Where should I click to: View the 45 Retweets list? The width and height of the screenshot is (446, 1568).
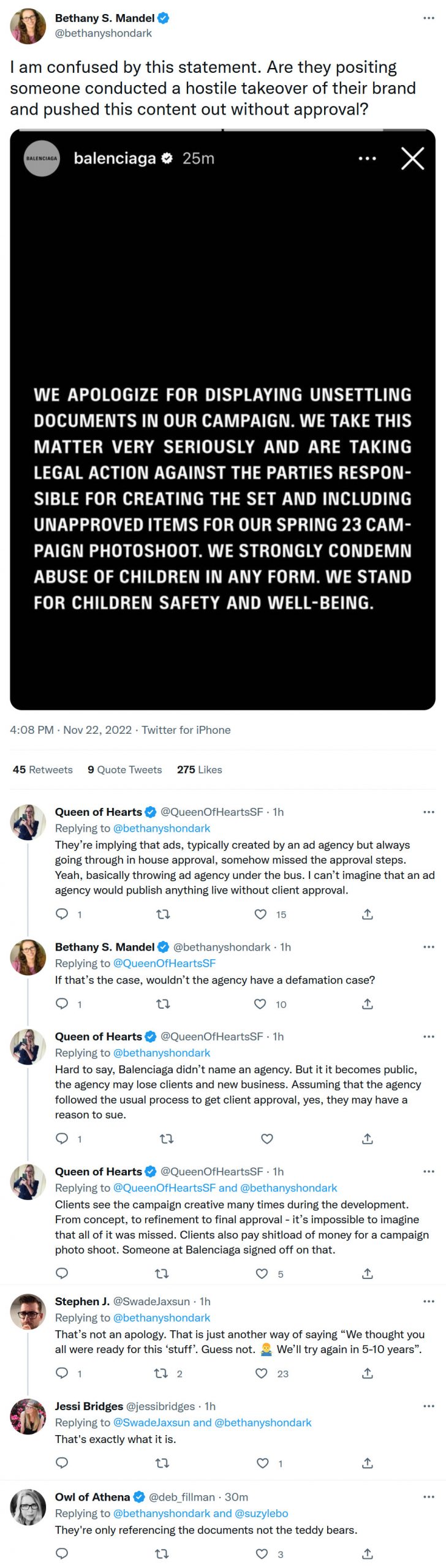point(42,770)
